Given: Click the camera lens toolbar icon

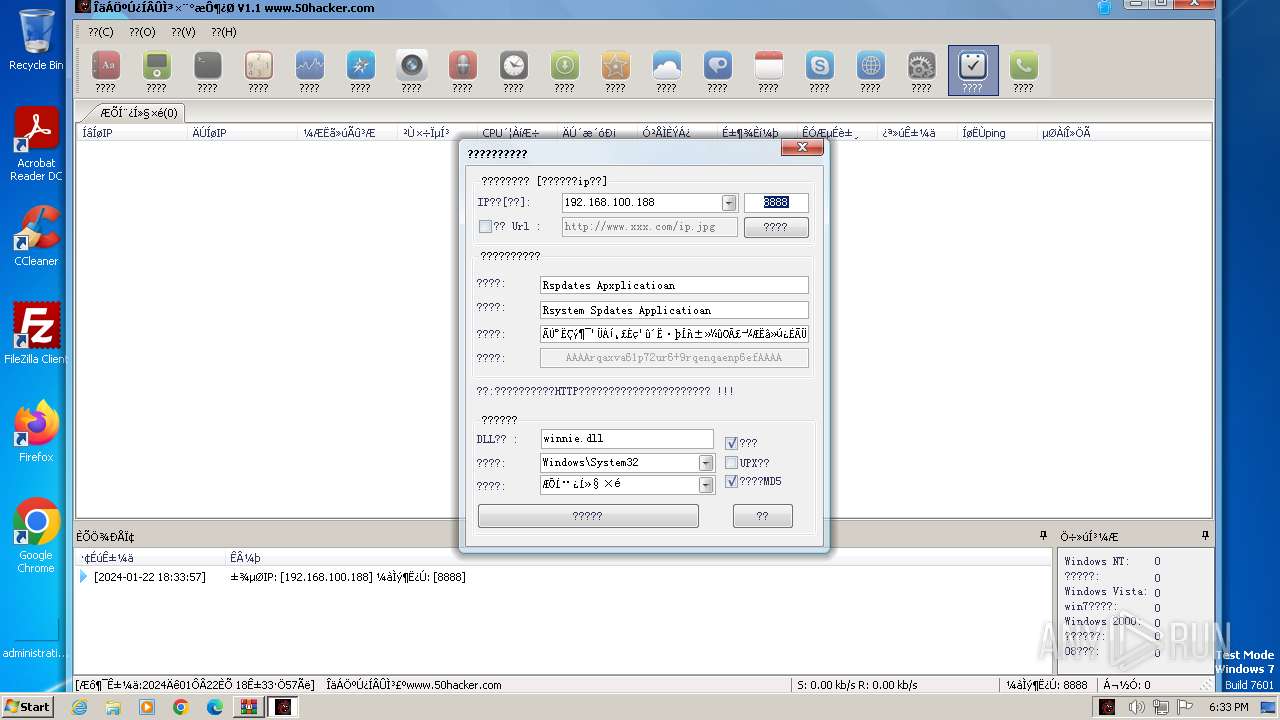Looking at the screenshot, I should (x=411, y=66).
